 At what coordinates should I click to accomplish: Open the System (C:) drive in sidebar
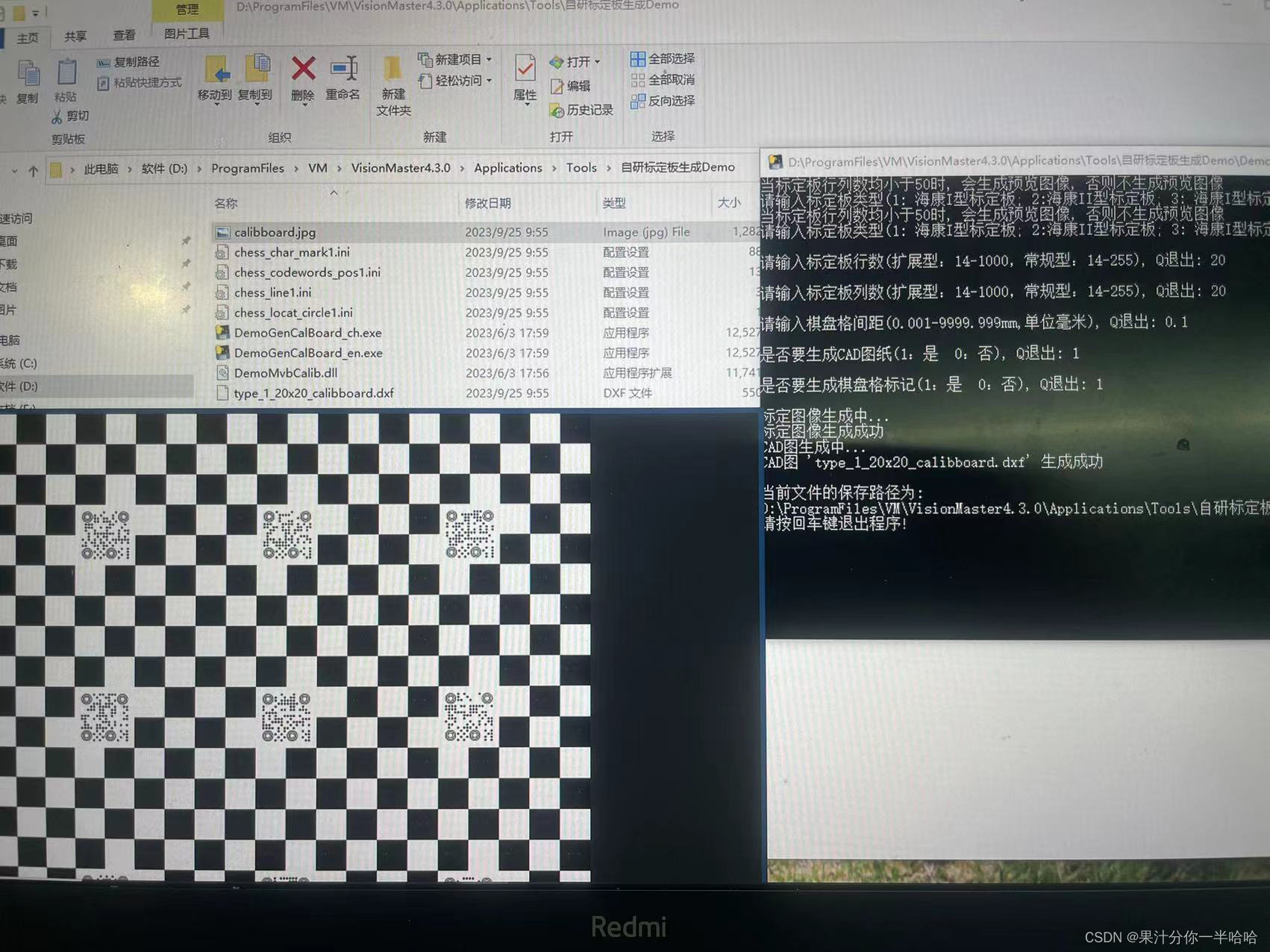pyautogui.click(x=19, y=363)
